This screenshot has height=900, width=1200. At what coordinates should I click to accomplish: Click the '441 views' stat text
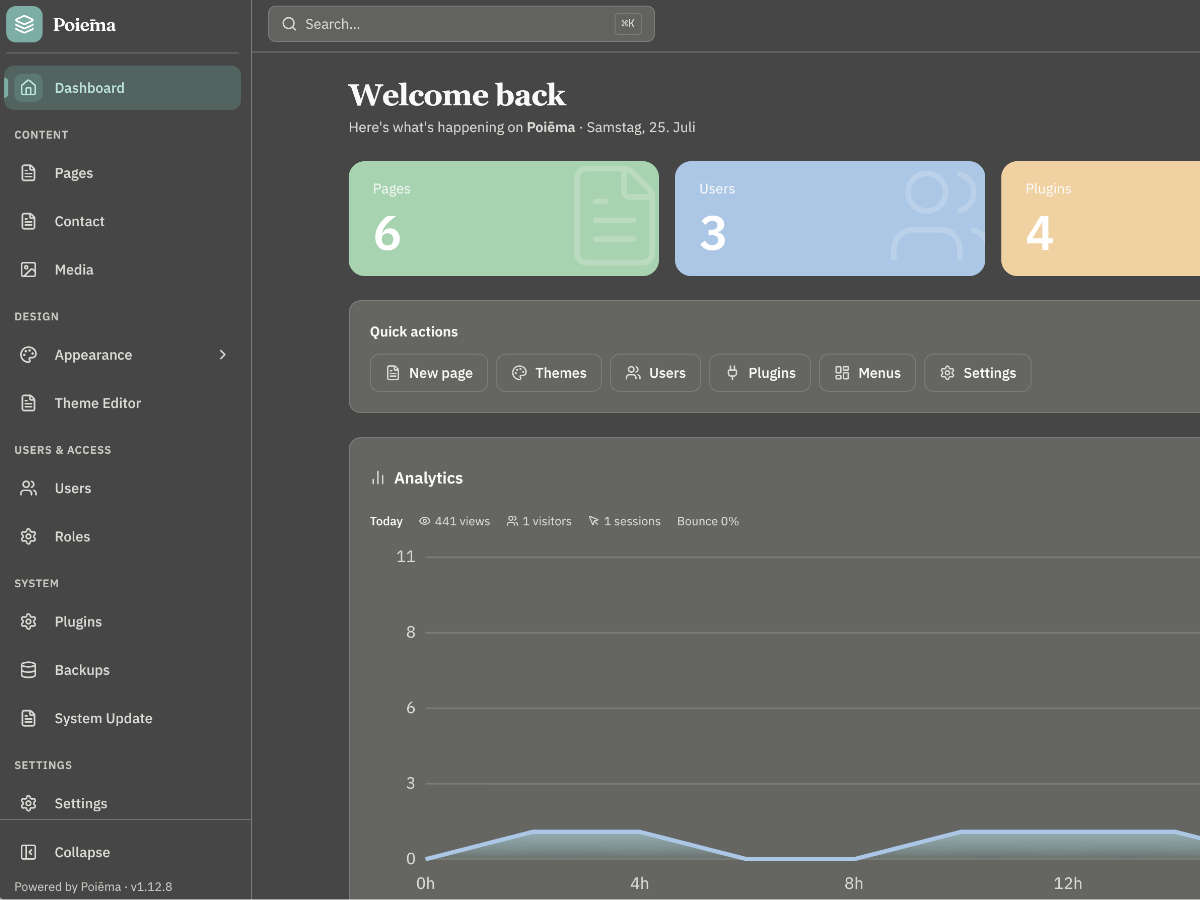click(x=462, y=521)
